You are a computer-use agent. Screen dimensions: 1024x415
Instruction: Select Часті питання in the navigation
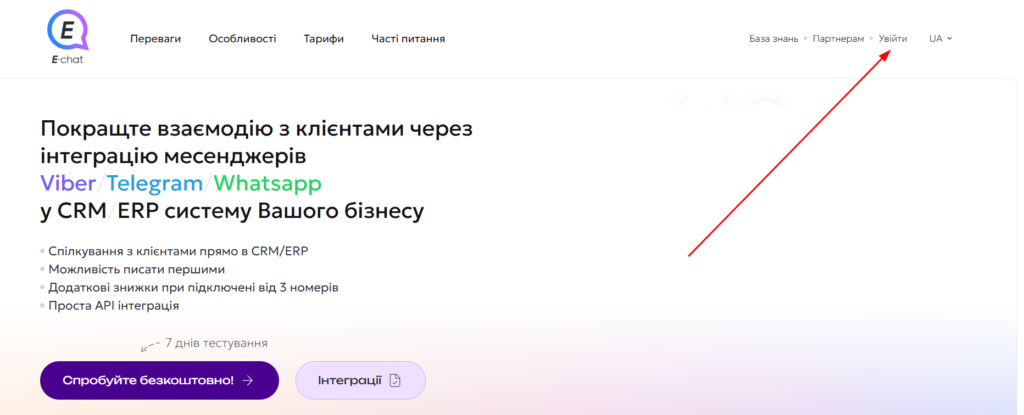pos(408,39)
